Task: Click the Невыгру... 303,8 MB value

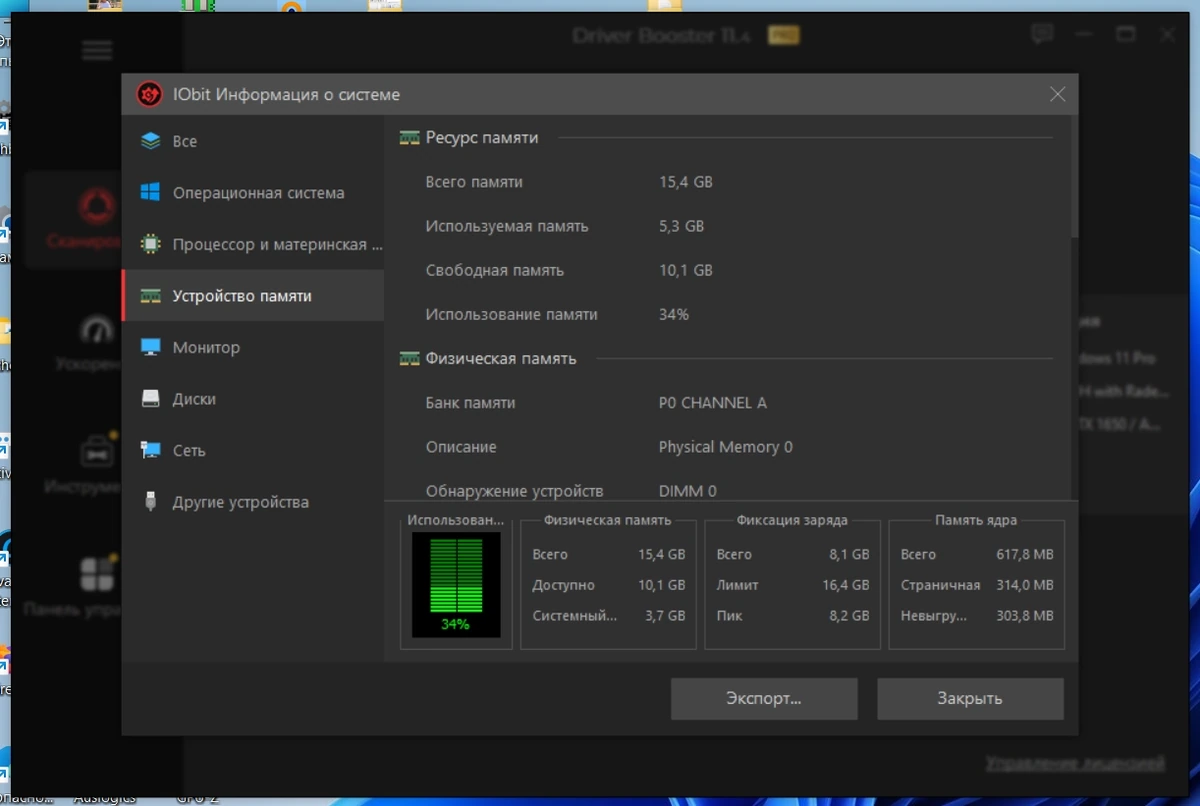Action: click(1025, 616)
